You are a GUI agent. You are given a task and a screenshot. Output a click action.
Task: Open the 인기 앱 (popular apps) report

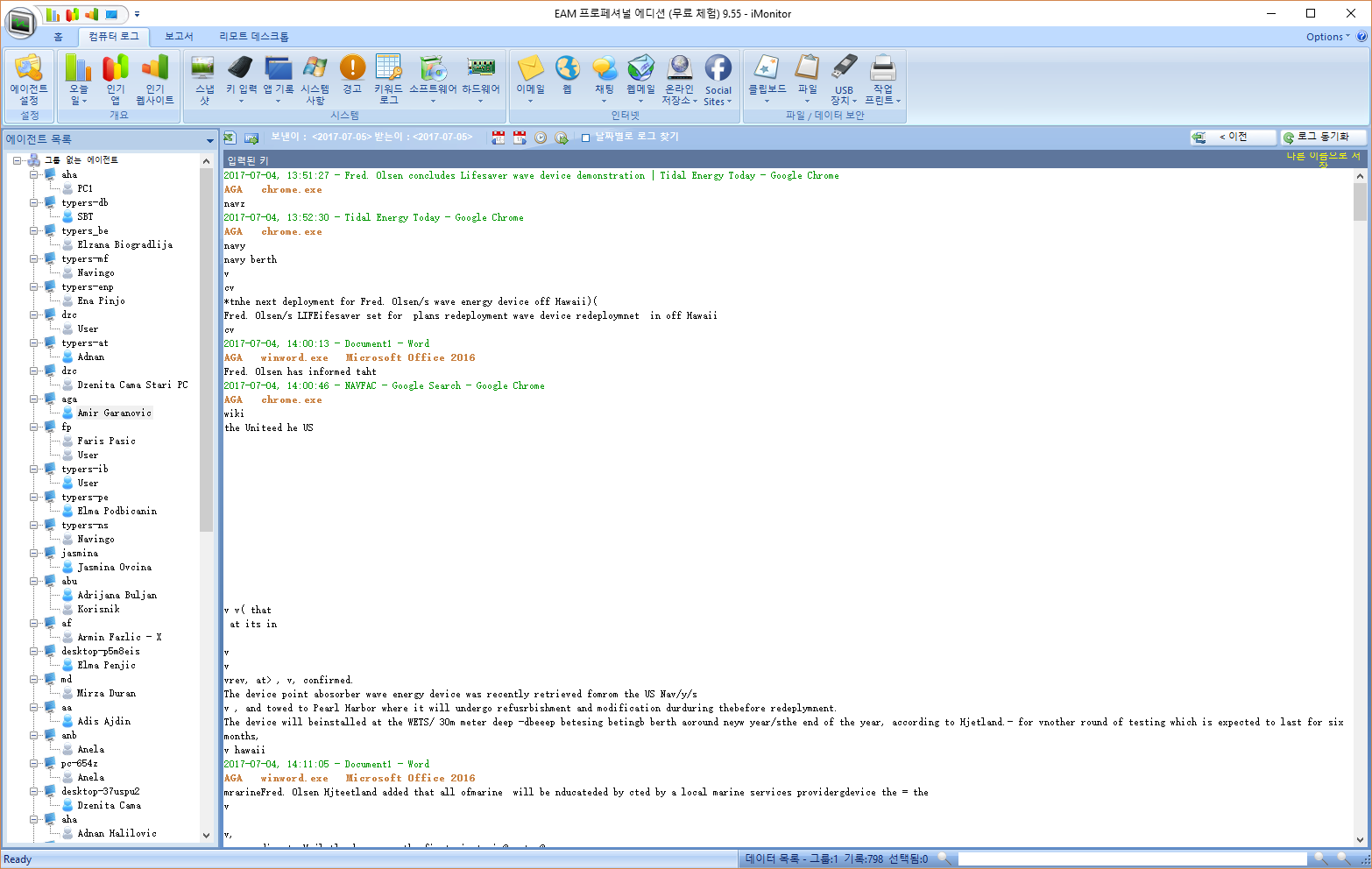click(x=116, y=81)
